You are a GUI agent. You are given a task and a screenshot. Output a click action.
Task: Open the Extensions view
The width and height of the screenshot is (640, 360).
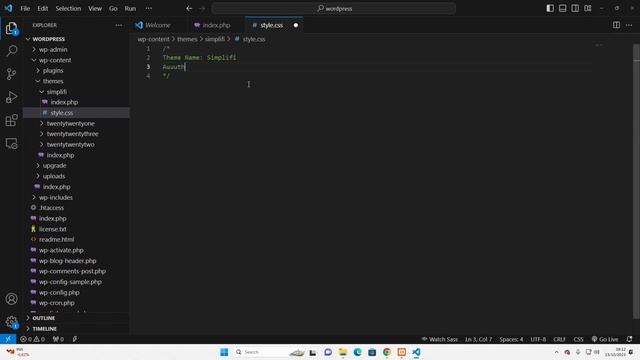tap(11, 120)
